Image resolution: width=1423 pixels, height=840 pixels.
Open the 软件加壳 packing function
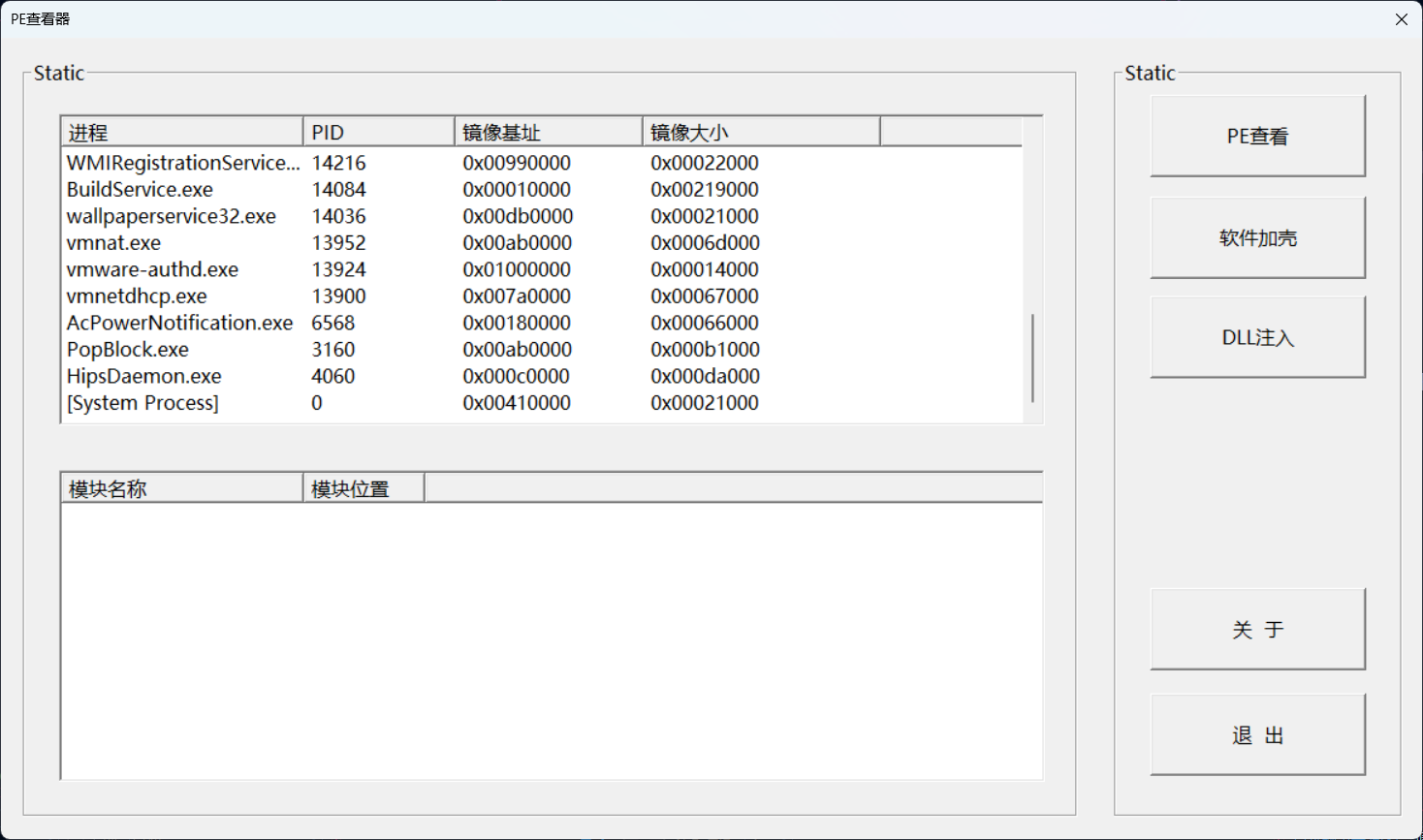[1257, 238]
